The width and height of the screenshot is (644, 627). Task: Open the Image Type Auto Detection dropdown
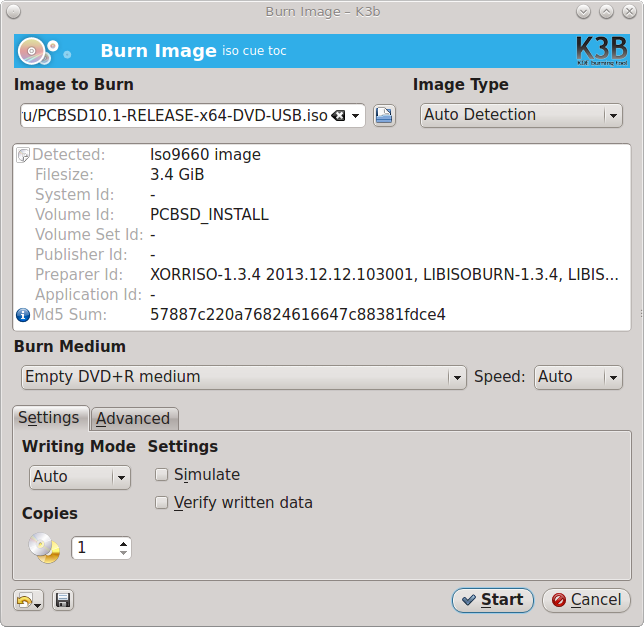click(x=521, y=115)
